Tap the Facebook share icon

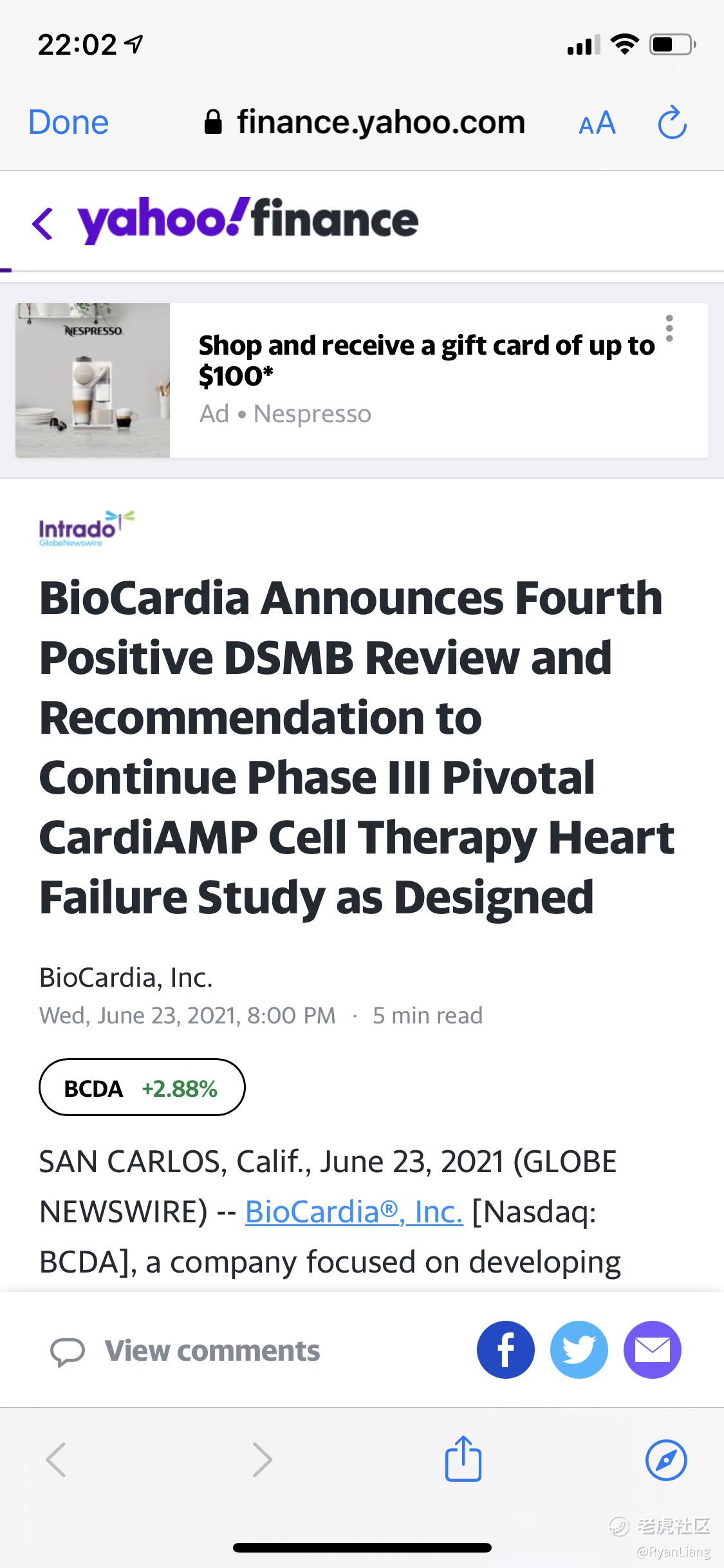pos(505,1350)
